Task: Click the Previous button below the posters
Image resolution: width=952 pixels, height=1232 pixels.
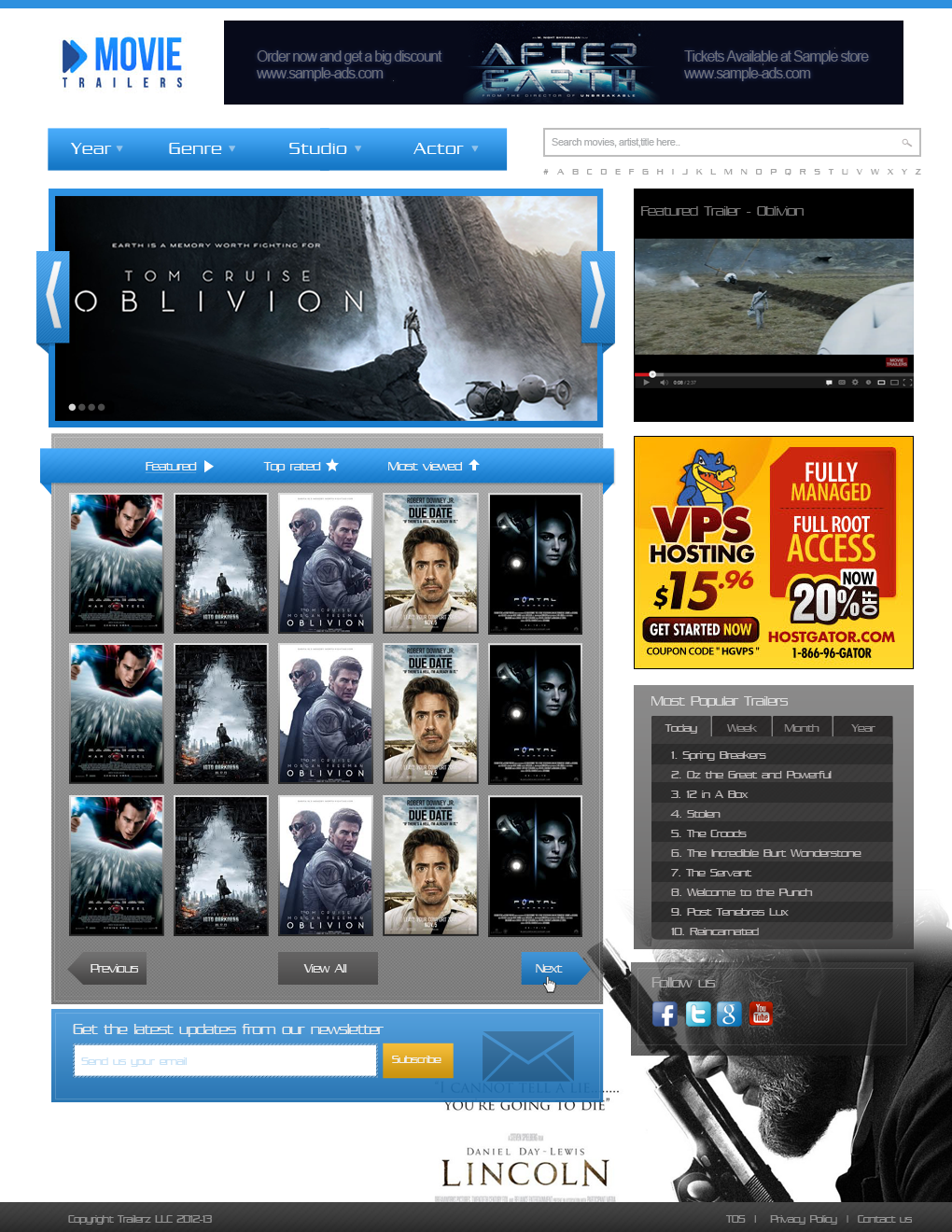Action: coord(107,969)
